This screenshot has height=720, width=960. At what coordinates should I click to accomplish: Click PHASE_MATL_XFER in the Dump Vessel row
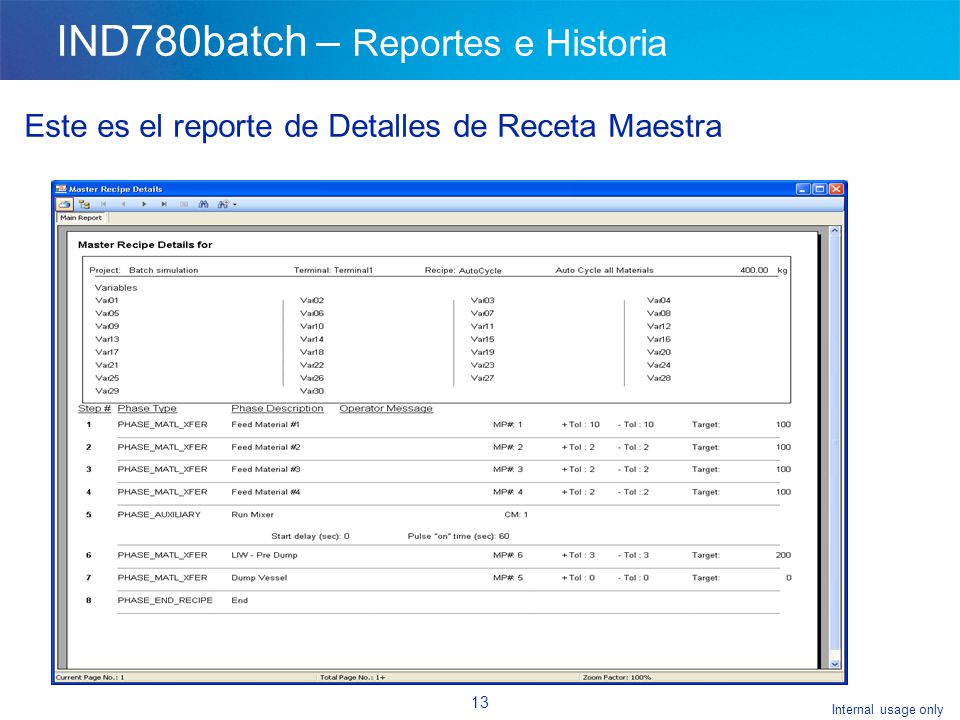(x=162, y=578)
